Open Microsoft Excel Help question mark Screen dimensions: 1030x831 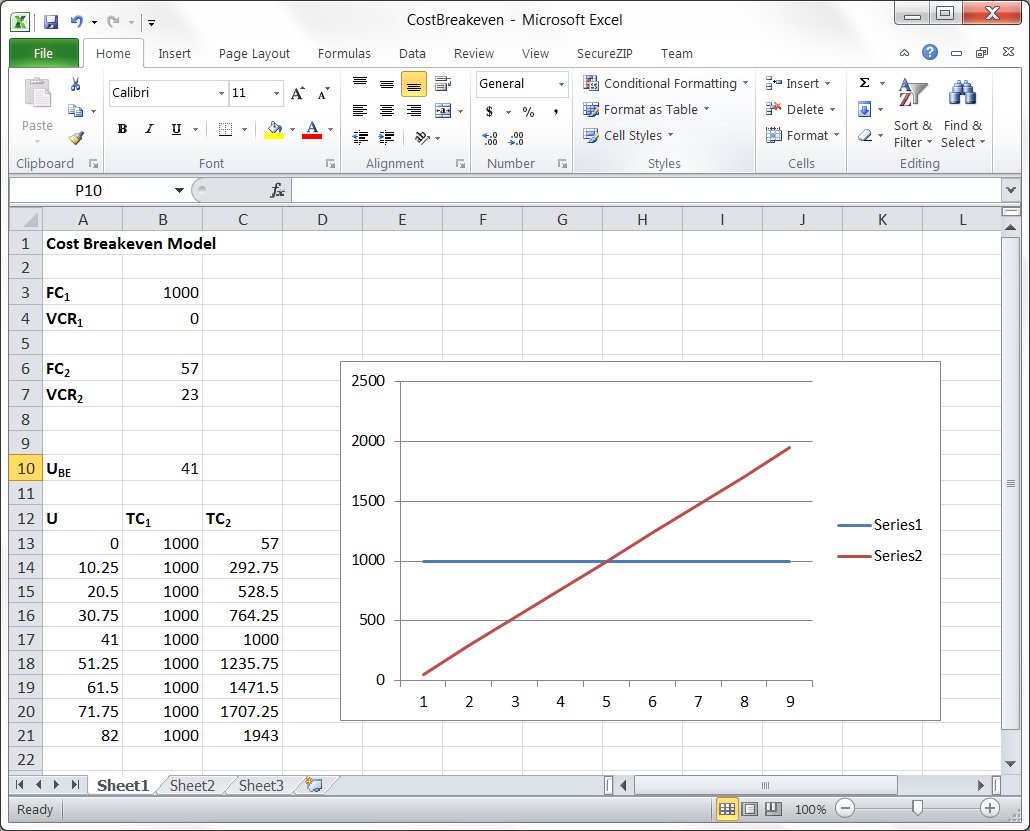click(930, 53)
